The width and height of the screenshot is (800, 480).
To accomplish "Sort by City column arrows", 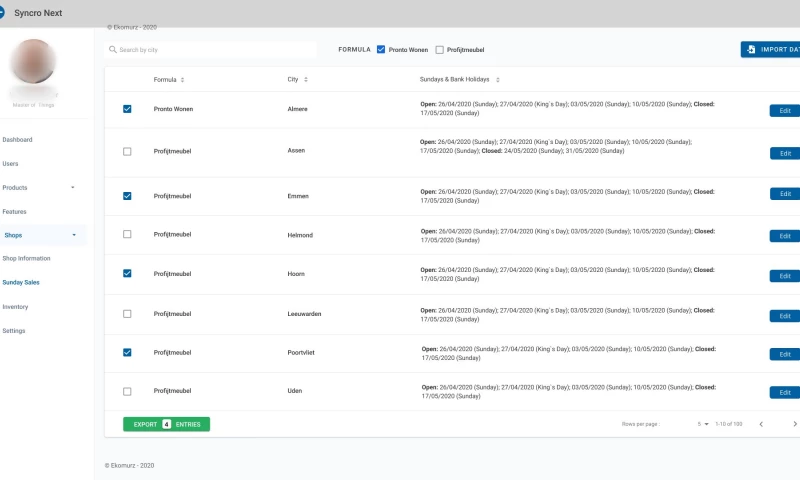I will [x=306, y=80].
